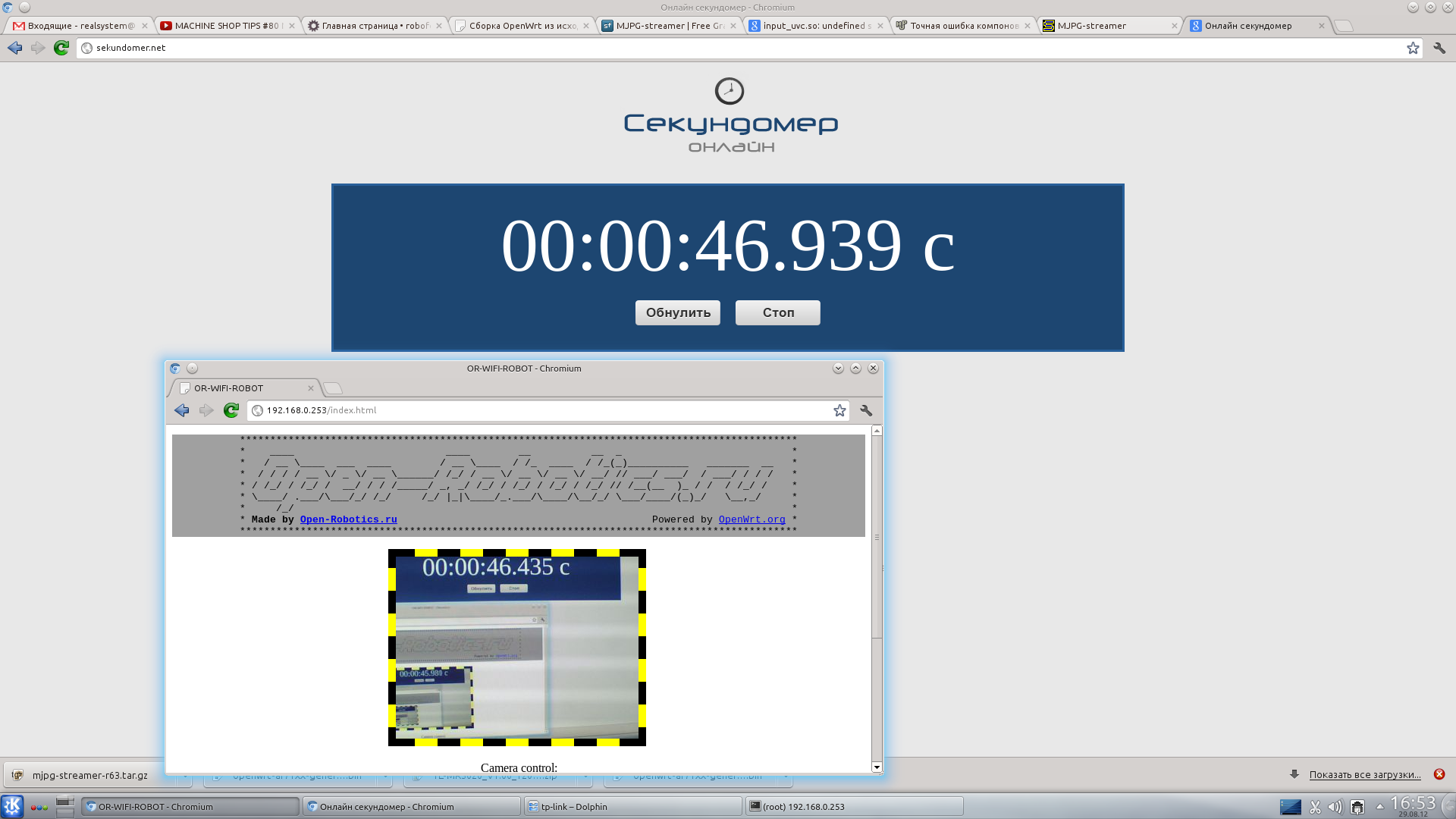Open the Open-Robotics.ru link
Image resolution: width=1456 pixels, height=819 pixels.
(x=348, y=519)
